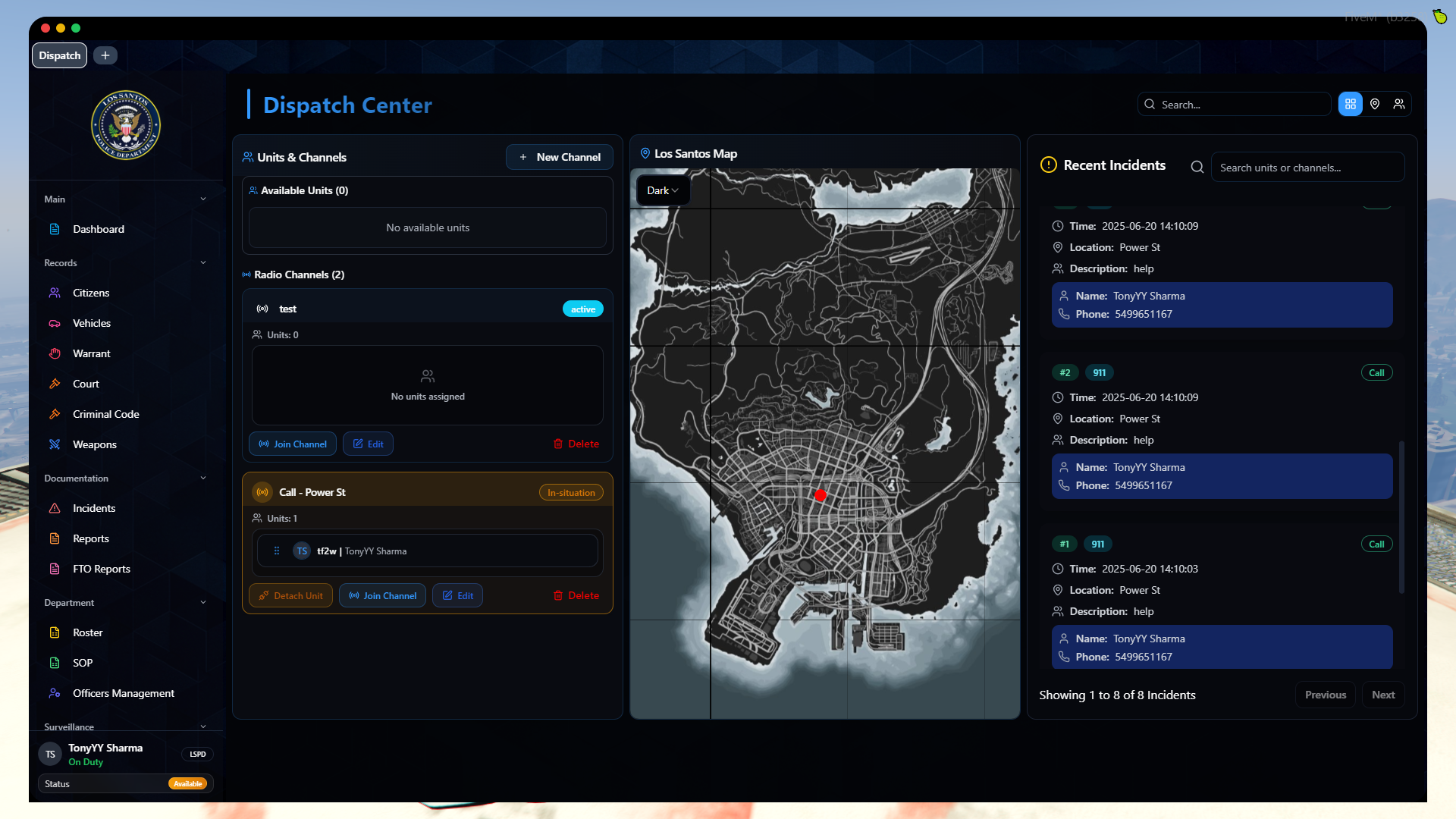Open Warrant section in sidebar
Screen dimensions: 1456x819
tap(91, 353)
